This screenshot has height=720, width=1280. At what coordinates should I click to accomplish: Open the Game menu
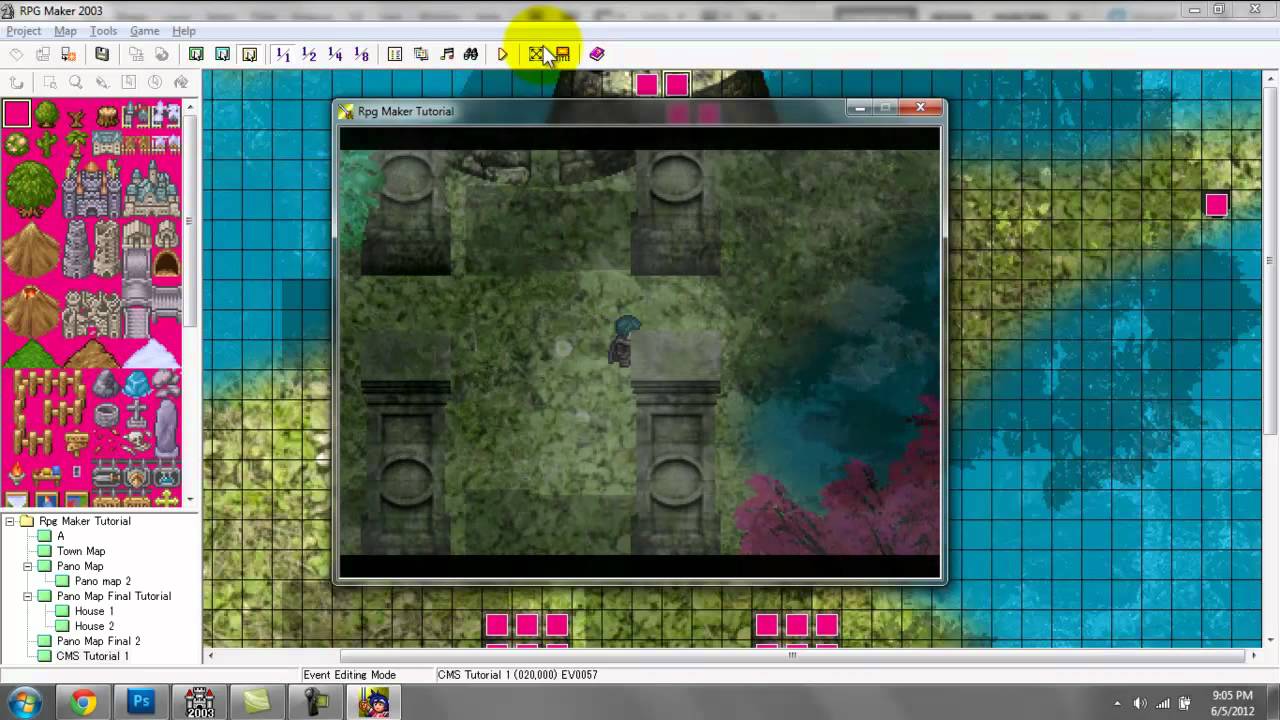144,31
